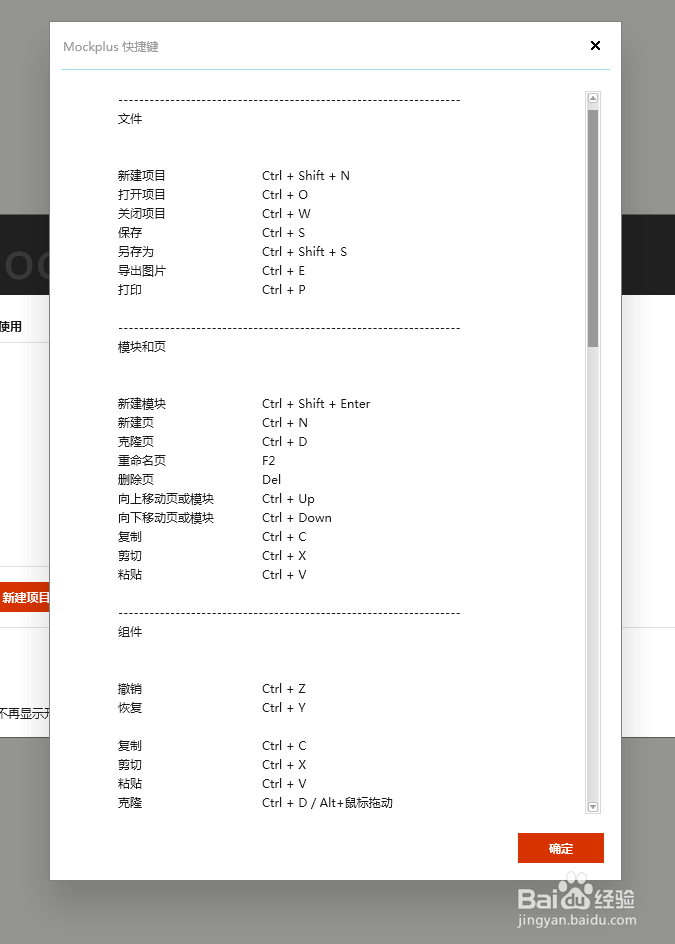Click the 撤销 row label

129,689
